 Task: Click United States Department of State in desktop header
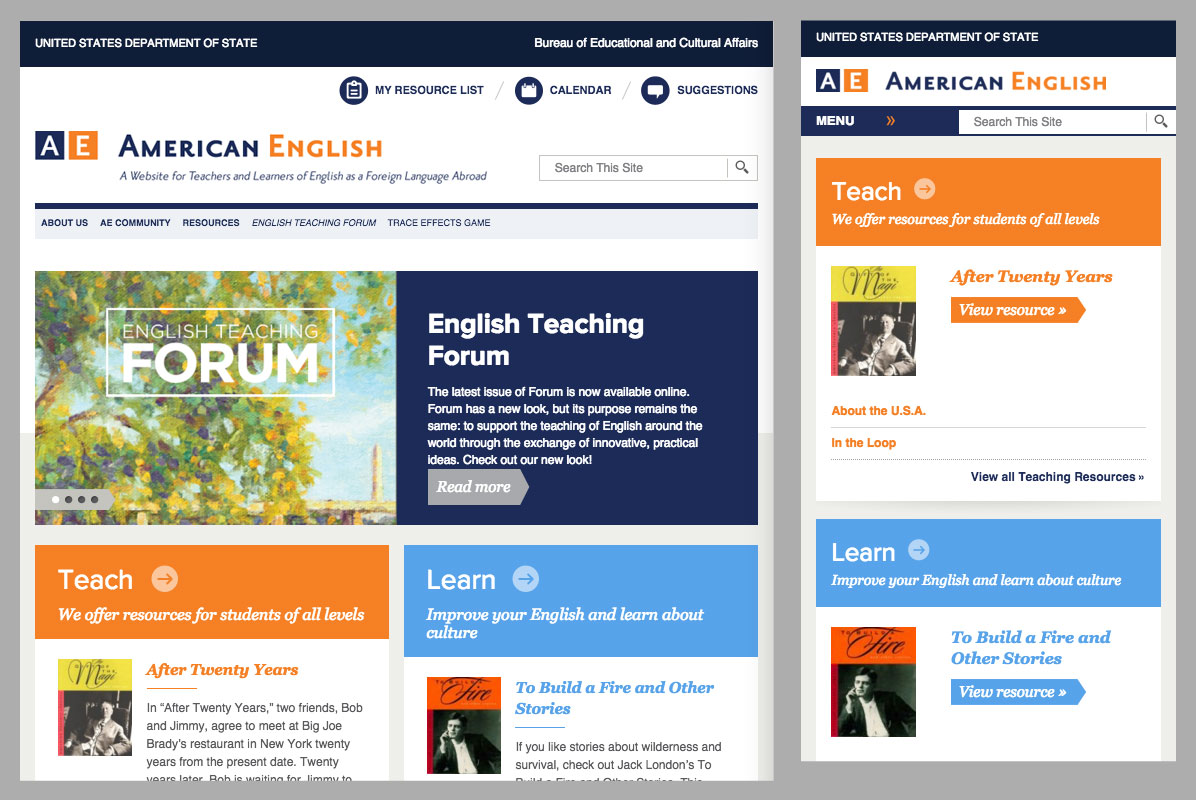[146, 43]
